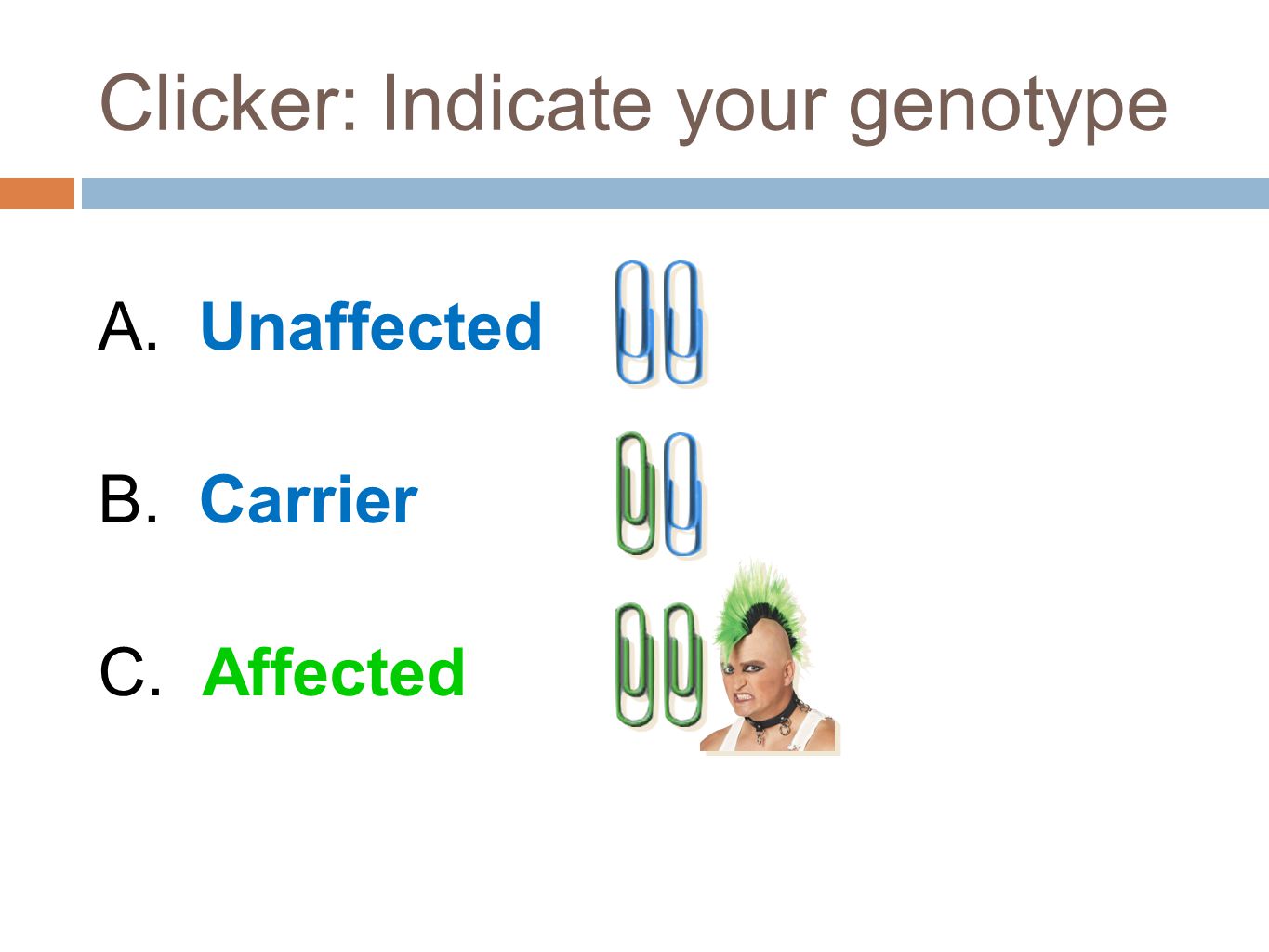Click the right green paperclip beside Affected
The image size is (1269, 952).
[x=683, y=665]
